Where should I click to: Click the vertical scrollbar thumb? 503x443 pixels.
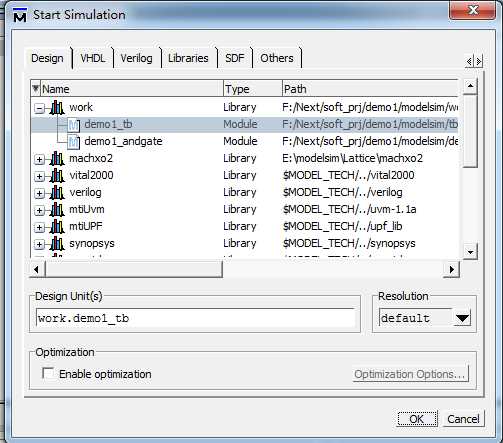[x=470, y=131]
